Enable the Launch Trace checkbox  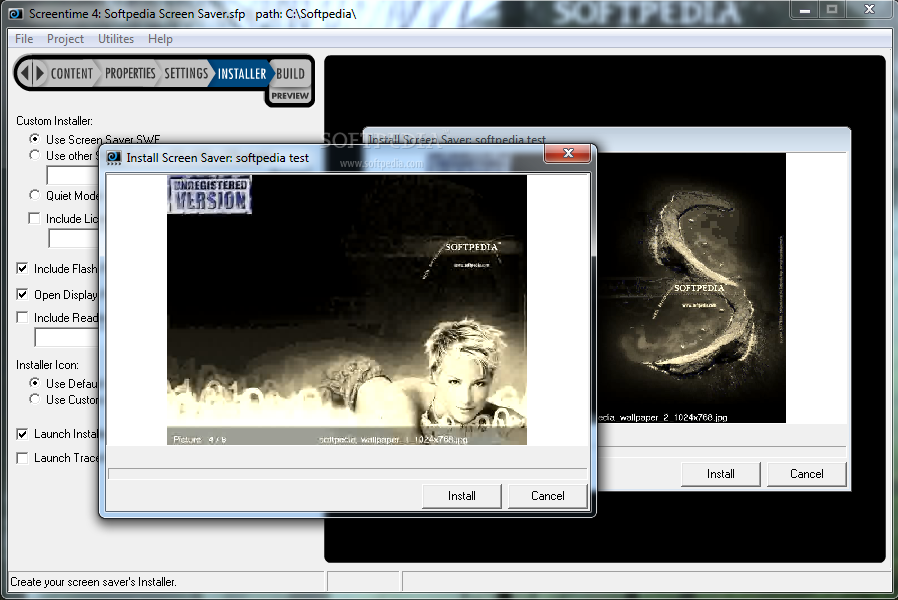(22, 458)
